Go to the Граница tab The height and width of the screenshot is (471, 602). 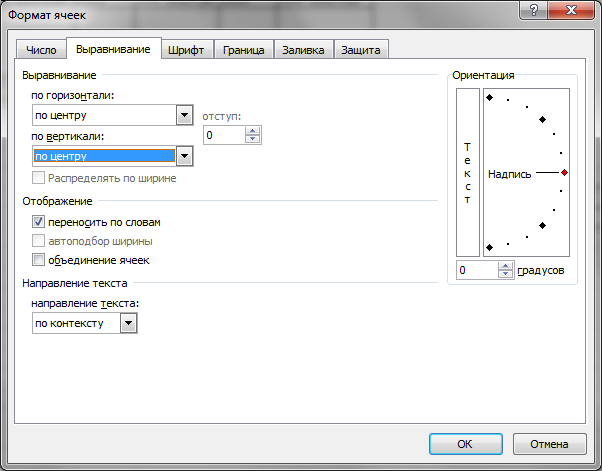(x=244, y=50)
